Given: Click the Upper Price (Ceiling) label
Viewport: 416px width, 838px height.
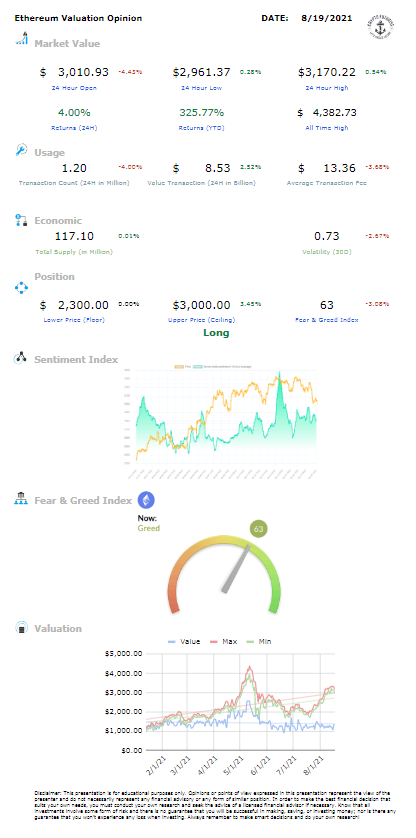Looking at the screenshot, I should 201,320.
